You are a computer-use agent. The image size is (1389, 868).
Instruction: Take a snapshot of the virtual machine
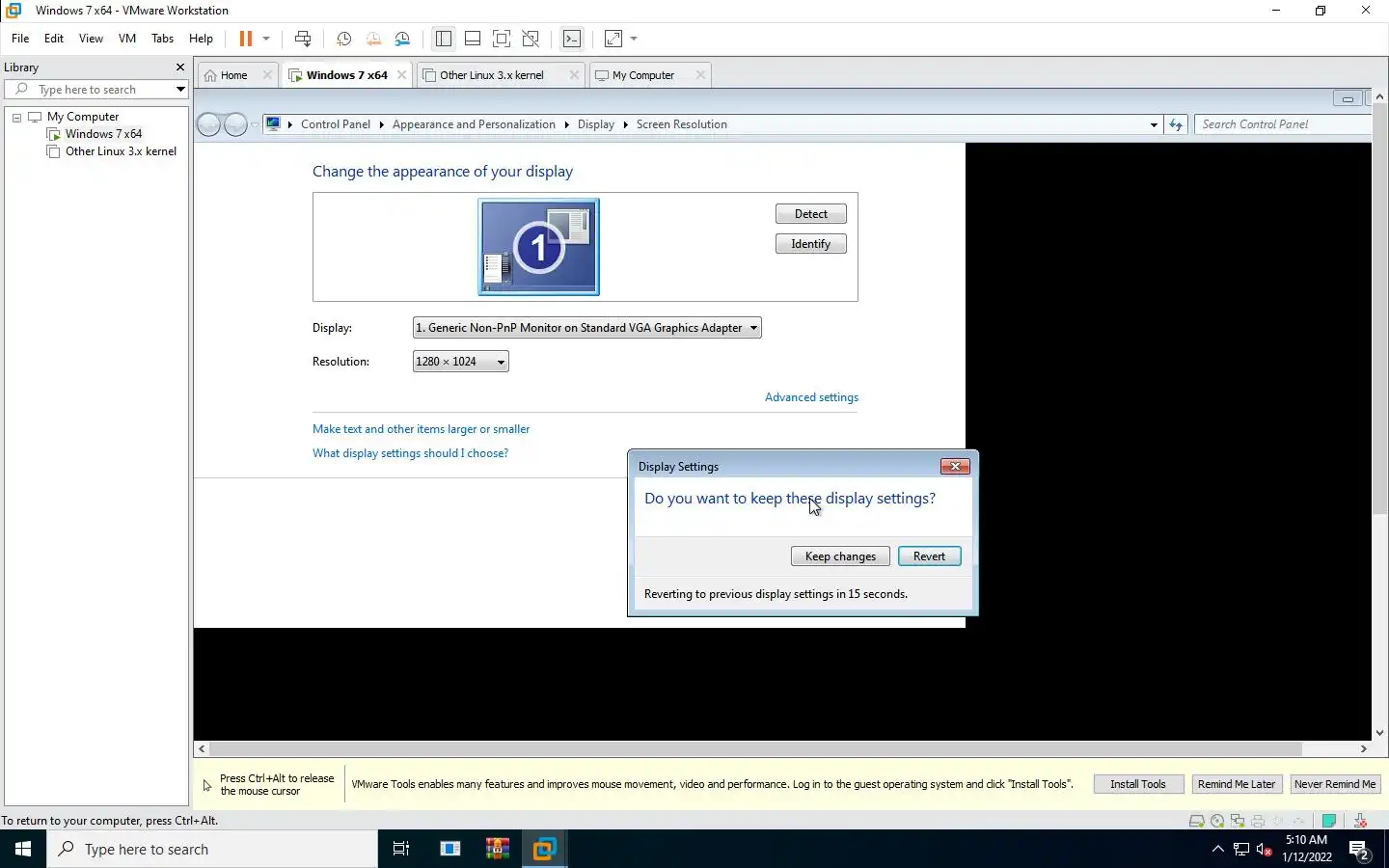[343, 39]
